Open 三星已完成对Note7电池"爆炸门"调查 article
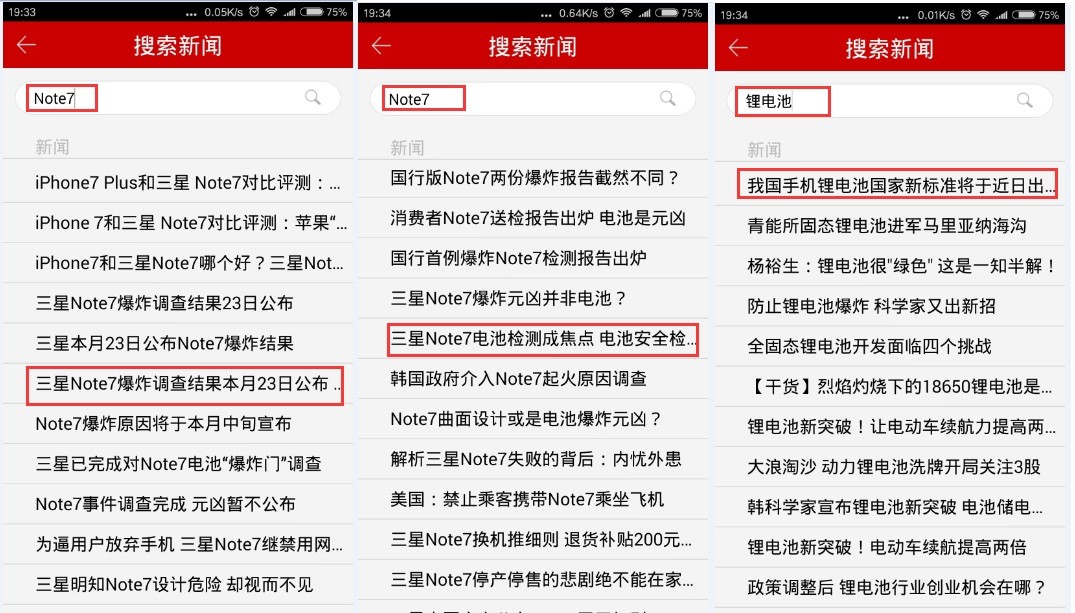 pos(178,464)
